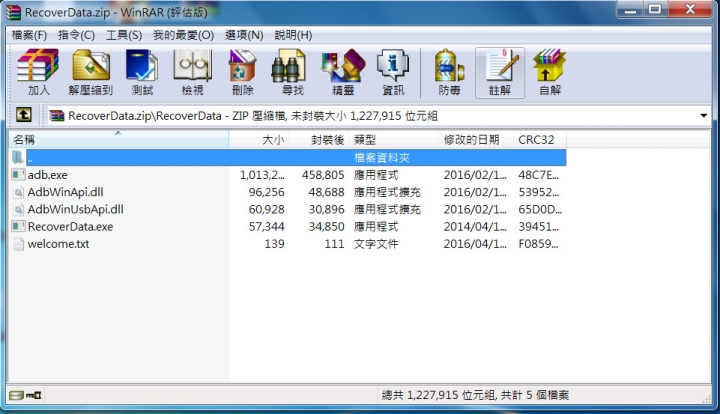Click the size value 57,344
Viewport: 720px width, 414px height.
pyautogui.click(x=266, y=227)
